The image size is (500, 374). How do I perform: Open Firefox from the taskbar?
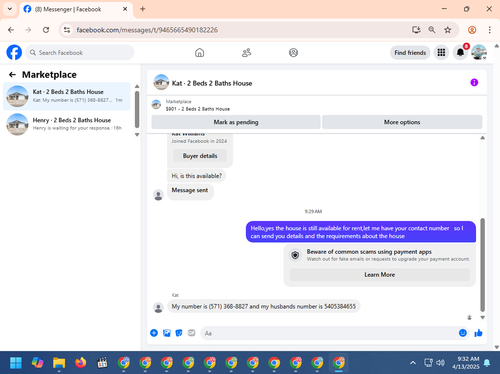(80, 363)
